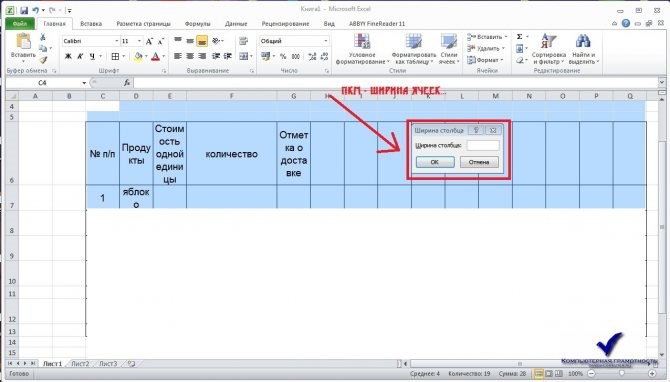Click the Ширина столбца input field
The height and width of the screenshot is (382, 670).
[x=483, y=146]
